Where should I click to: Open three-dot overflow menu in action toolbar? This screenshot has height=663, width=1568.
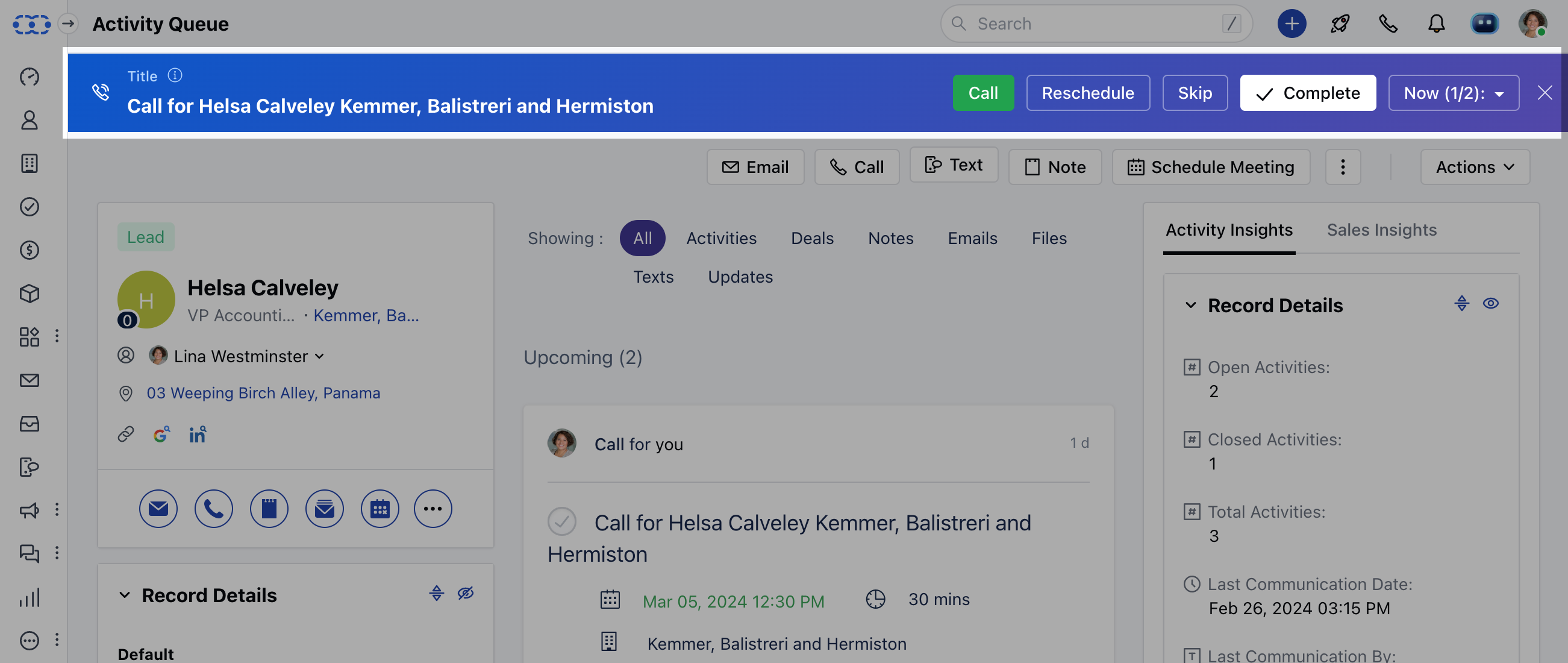coord(1343,167)
